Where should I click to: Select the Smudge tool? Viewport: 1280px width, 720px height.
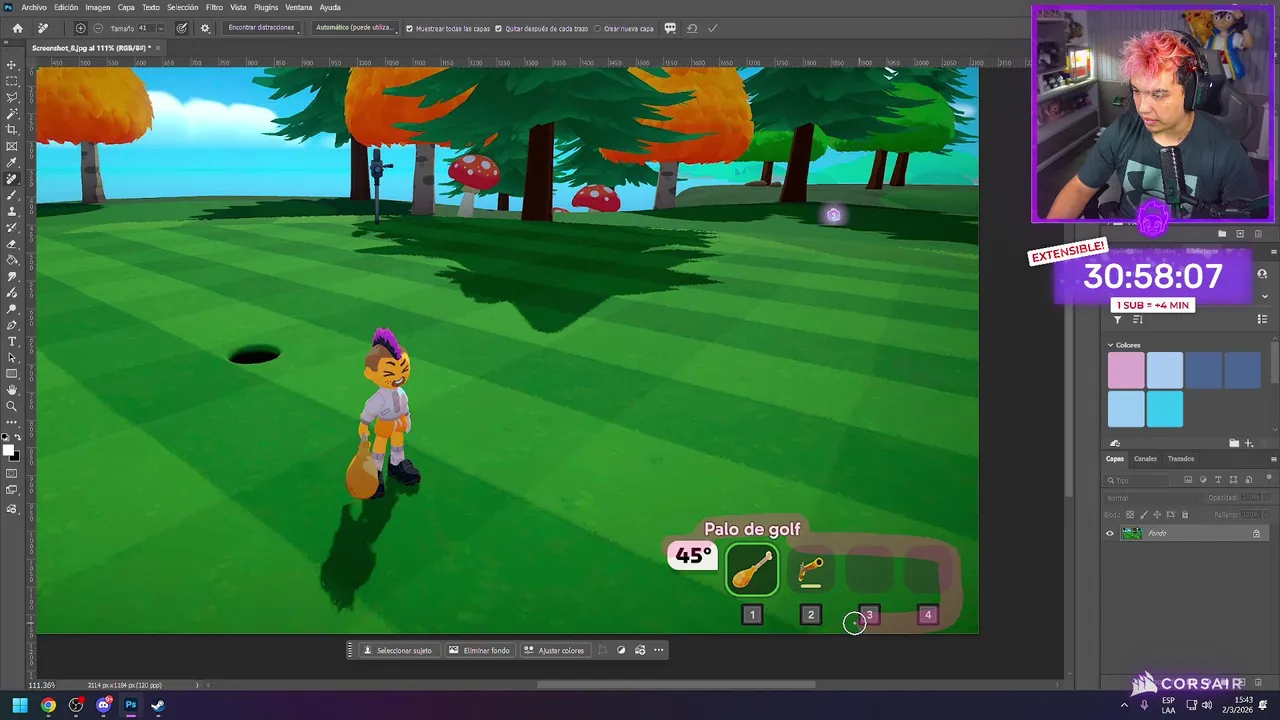click(x=12, y=277)
